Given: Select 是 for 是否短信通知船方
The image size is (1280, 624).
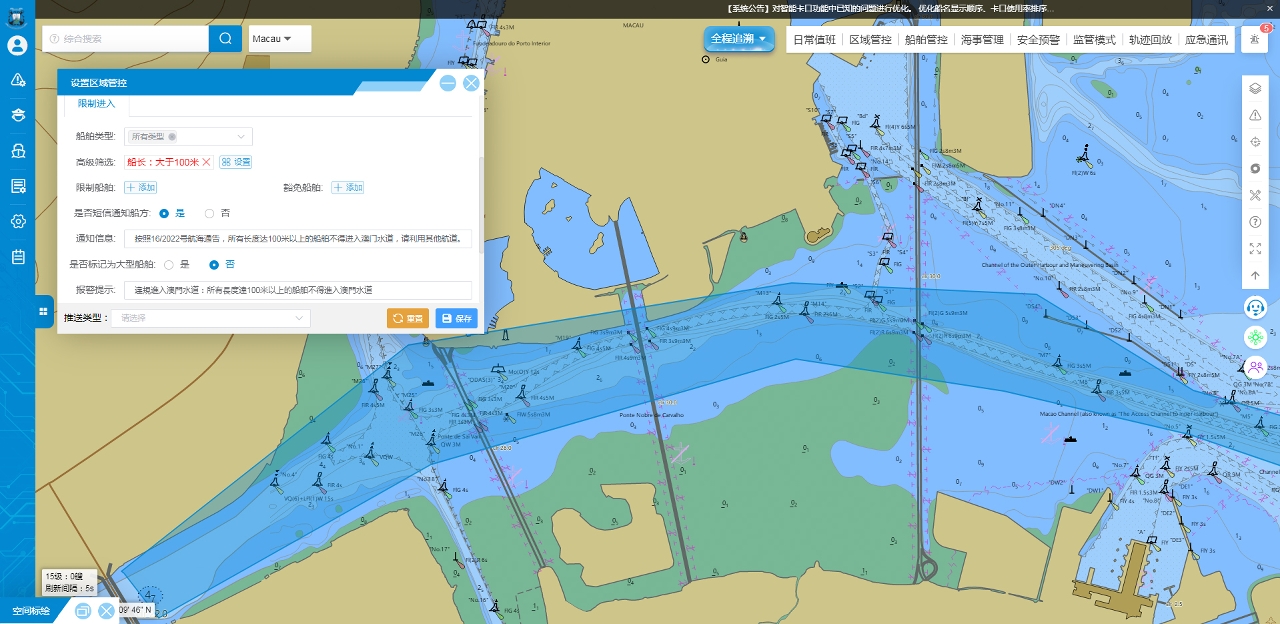Looking at the screenshot, I should tap(164, 213).
